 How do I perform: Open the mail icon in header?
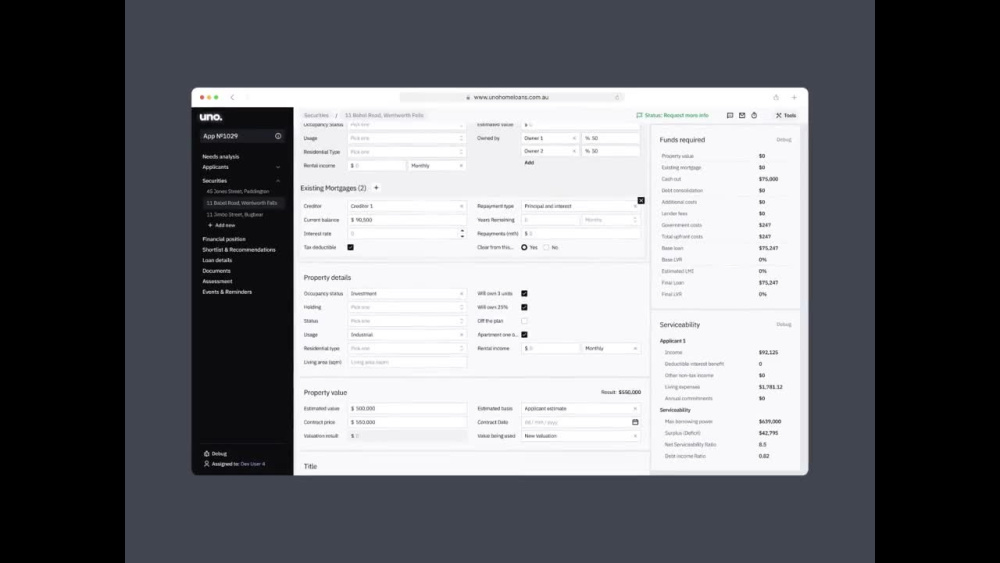(742, 115)
